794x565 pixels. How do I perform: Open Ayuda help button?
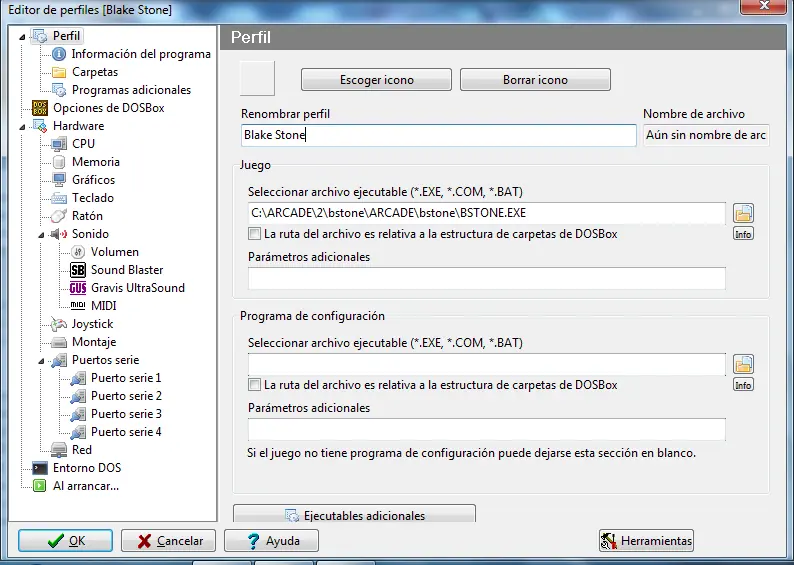(x=271, y=541)
